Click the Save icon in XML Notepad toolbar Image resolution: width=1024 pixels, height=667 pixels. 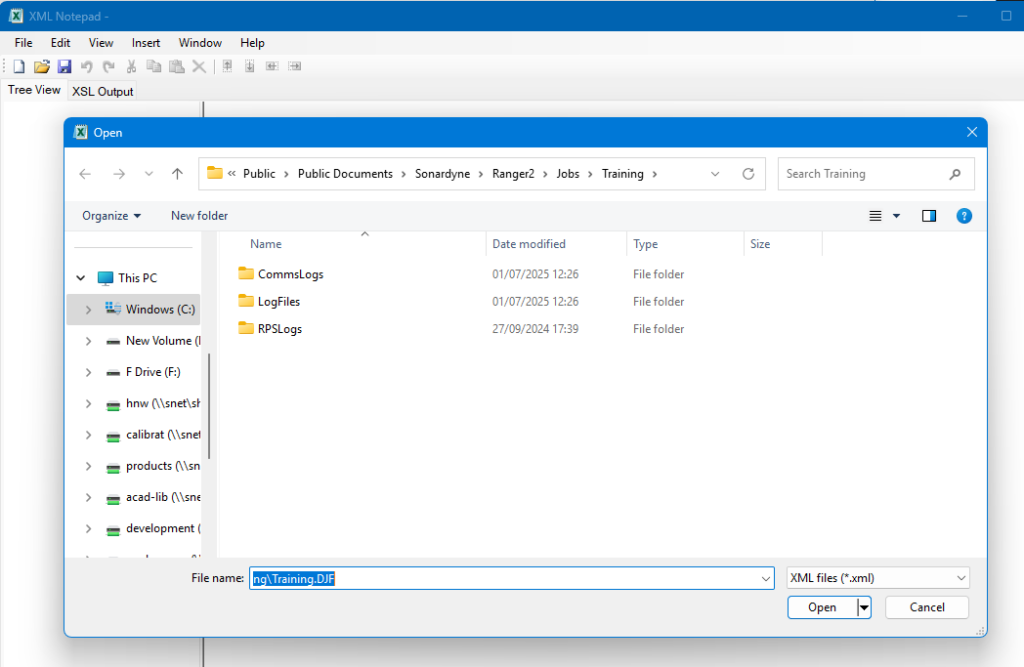tap(64, 66)
